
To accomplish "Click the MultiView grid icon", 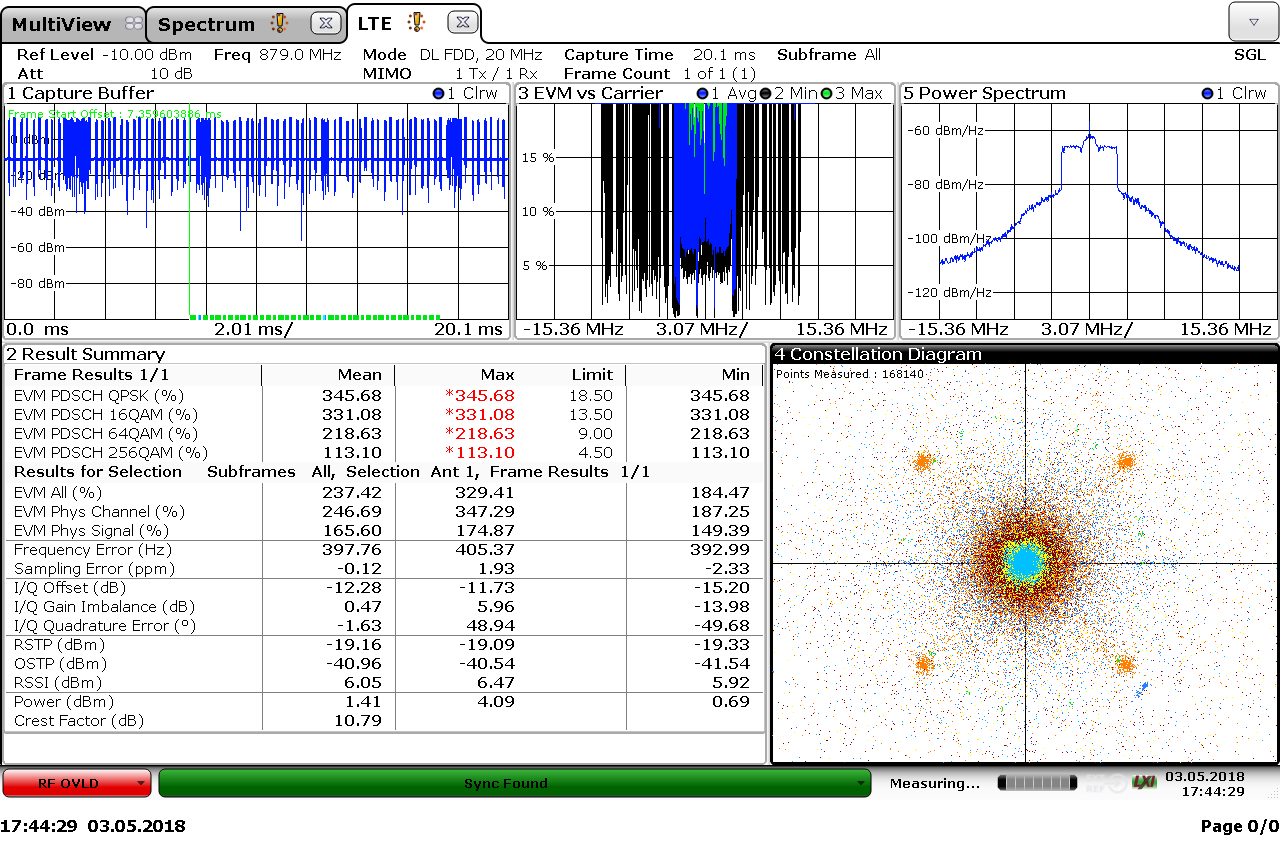I will pos(133,24).
